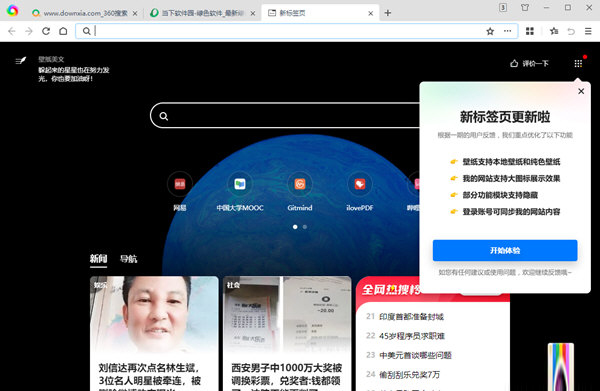Reload the page with refresh icon
This screenshot has height=391, width=600.
coord(46,31)
